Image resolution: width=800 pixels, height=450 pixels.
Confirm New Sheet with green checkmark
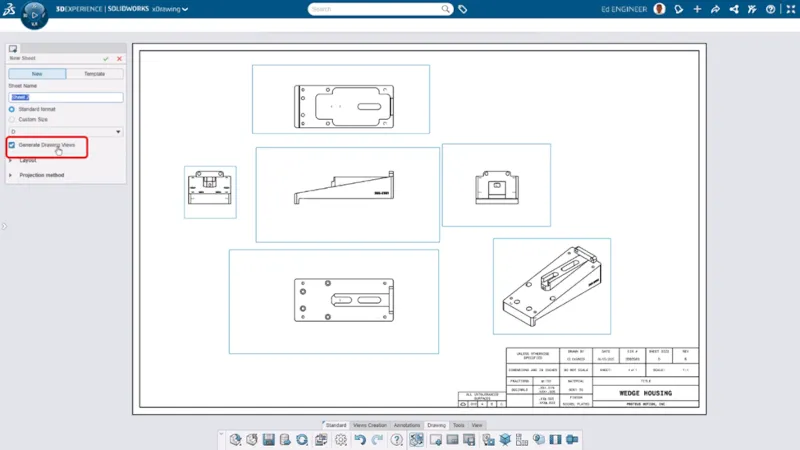[106, 59]
